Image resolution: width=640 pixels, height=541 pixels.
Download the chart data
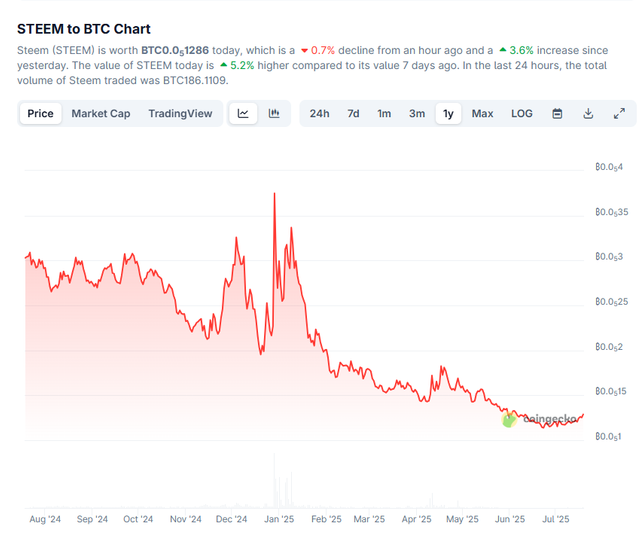tap(588, 114)
